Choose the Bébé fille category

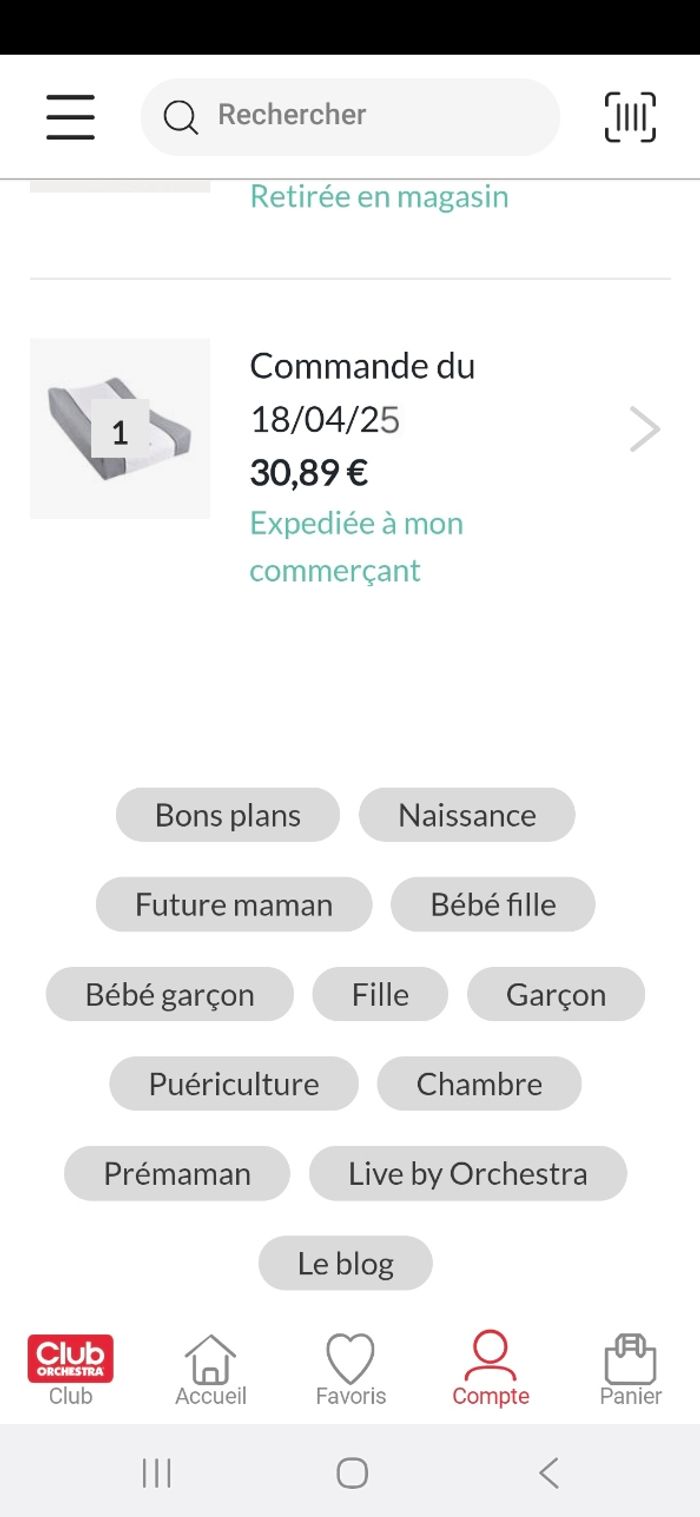tap(493, 904)
